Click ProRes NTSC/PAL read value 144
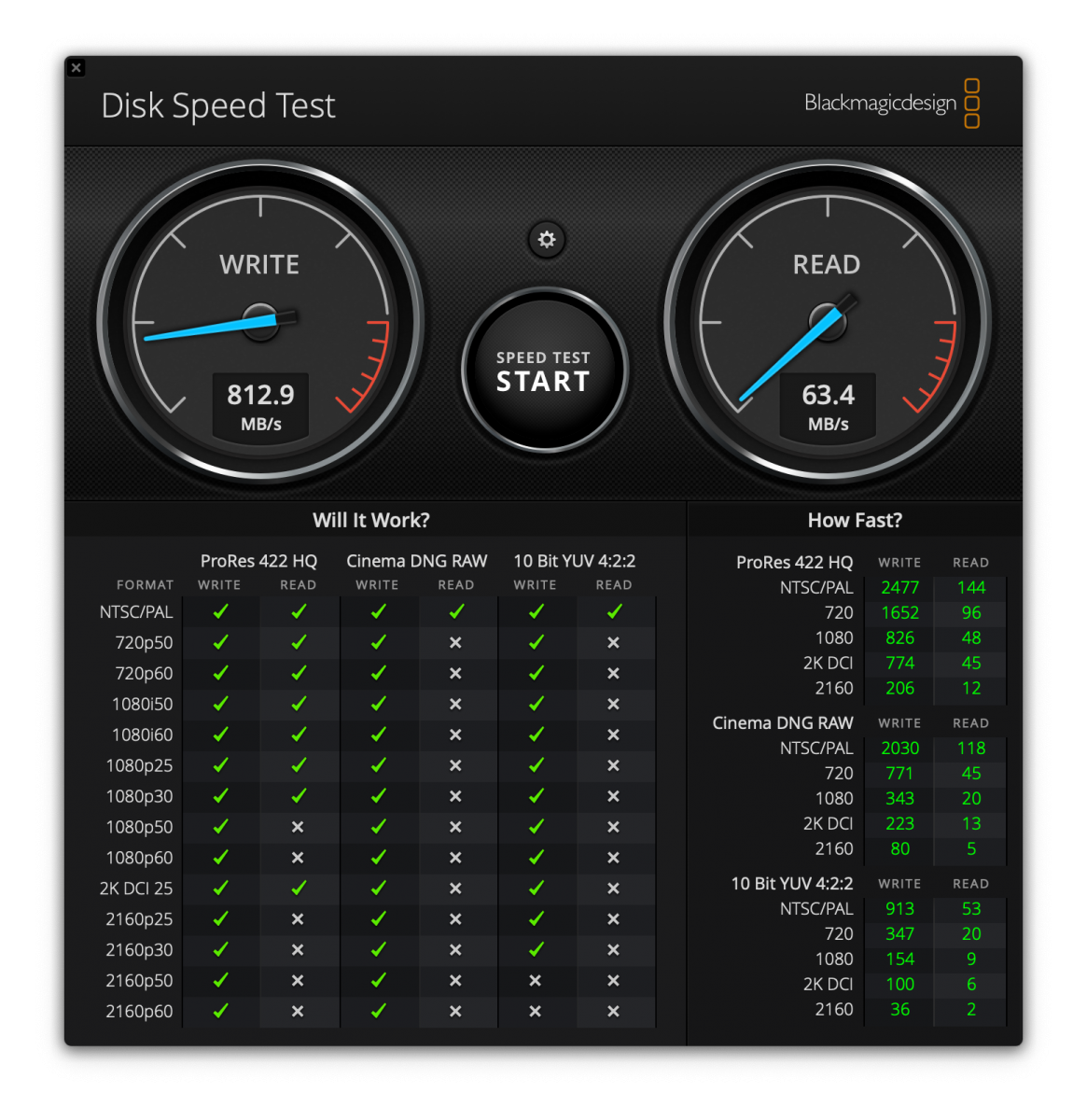This screenshot has height=1120, width=1087. point(971,587)
